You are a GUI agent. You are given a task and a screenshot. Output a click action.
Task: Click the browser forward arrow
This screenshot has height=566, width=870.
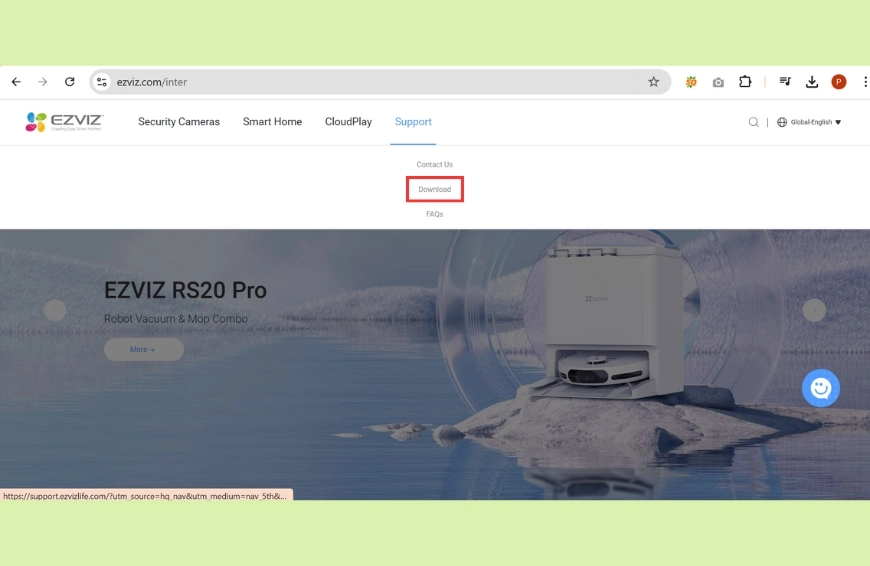pyautogui.click(x=43, y=82)
